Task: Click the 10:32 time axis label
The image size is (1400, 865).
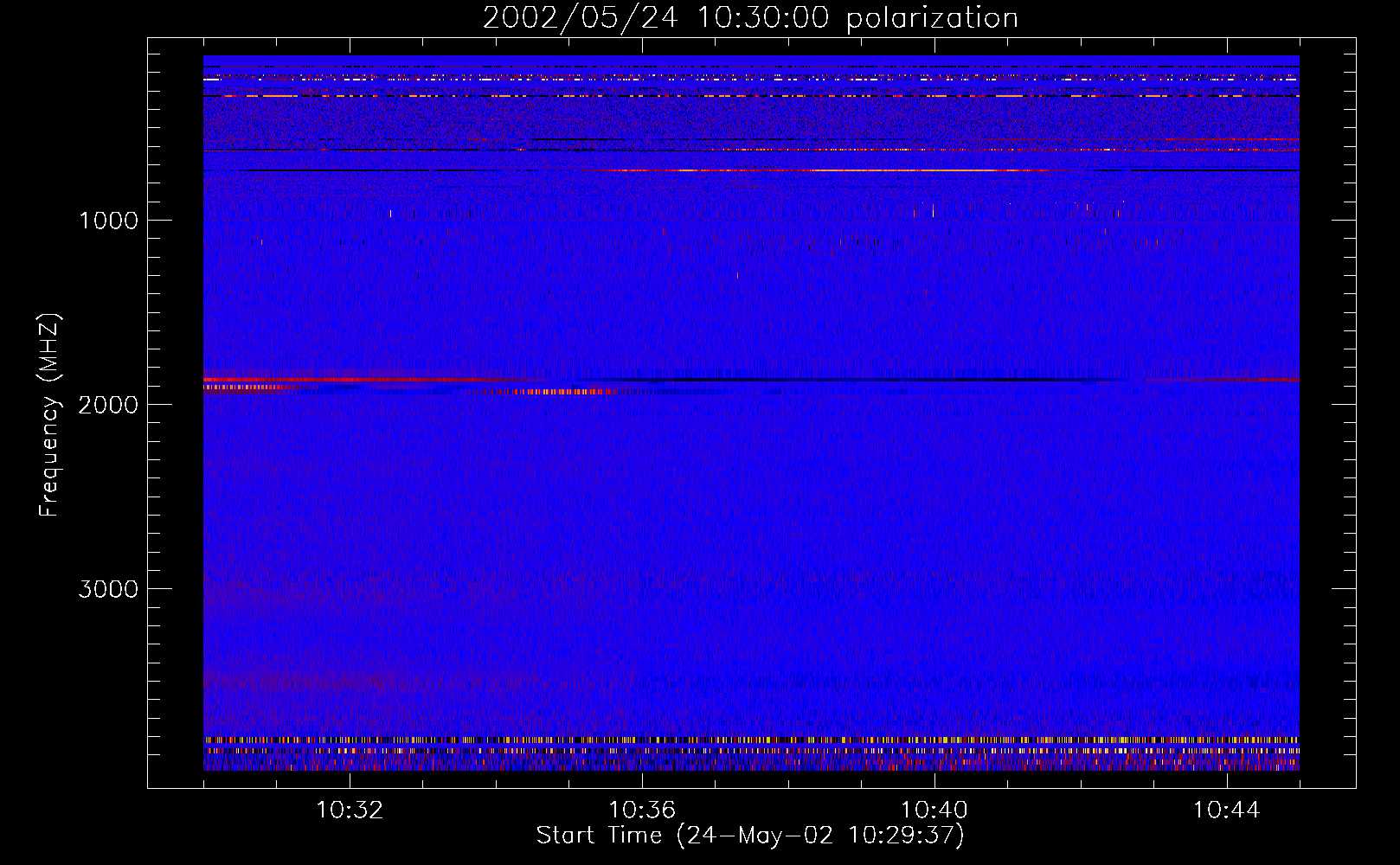Action: tap(350, 811)
